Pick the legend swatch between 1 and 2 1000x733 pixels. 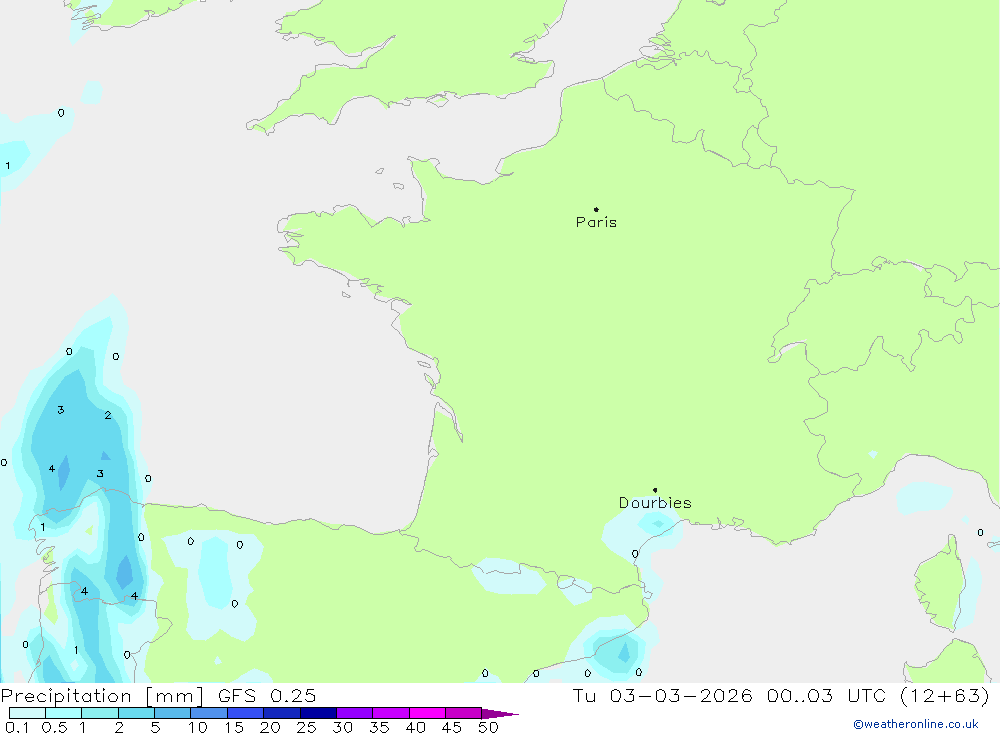point(100,713)
